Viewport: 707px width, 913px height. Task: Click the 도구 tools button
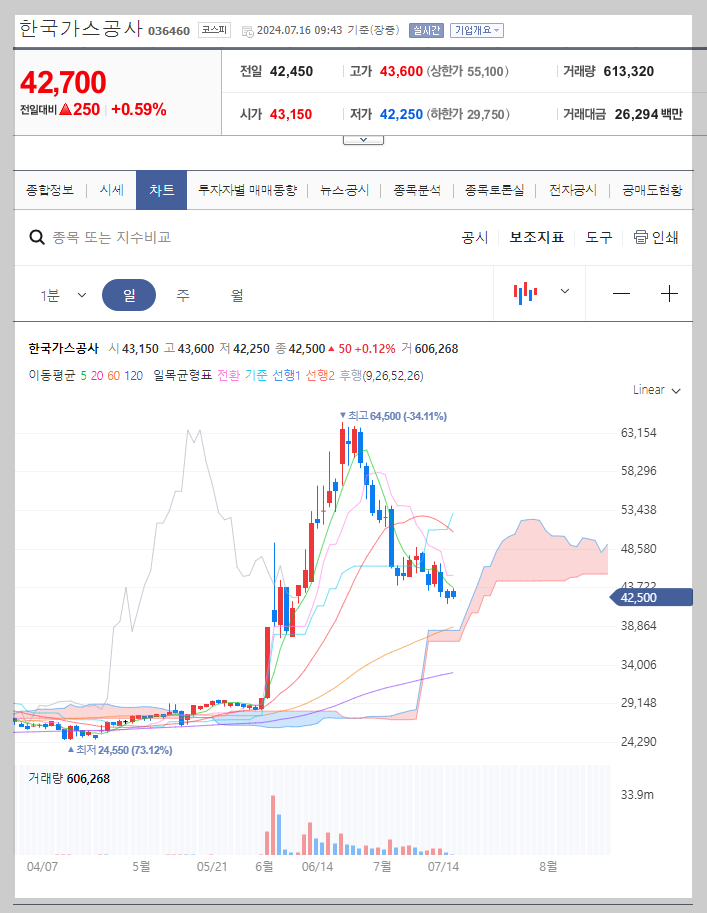click(x=599, y=238)
